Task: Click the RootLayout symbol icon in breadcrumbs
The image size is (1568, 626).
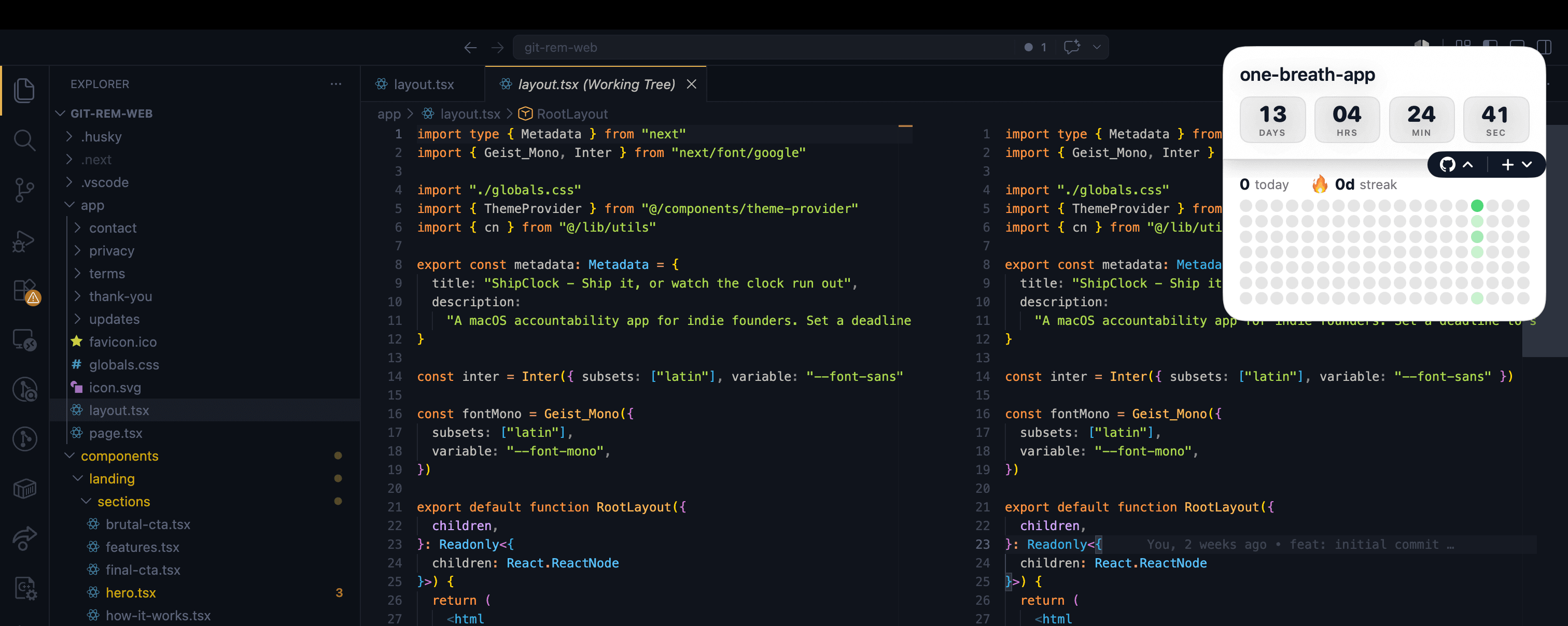Action: click(x=525, y=114)
